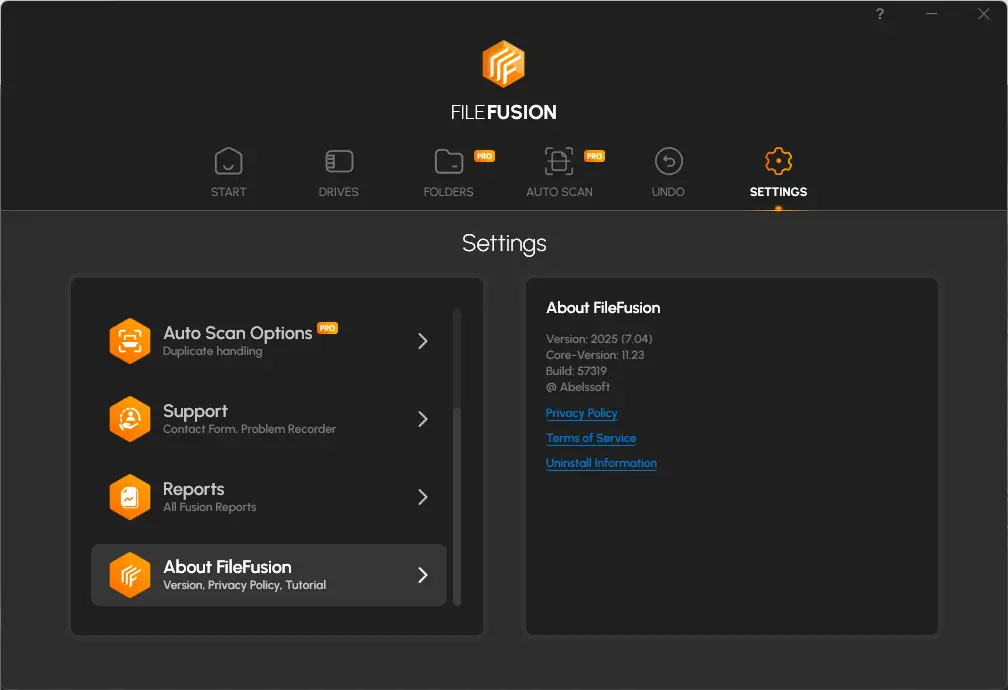Open the Privacy Policy link
This screenshot has width=1008, height=690.
[x=581, y=413]
